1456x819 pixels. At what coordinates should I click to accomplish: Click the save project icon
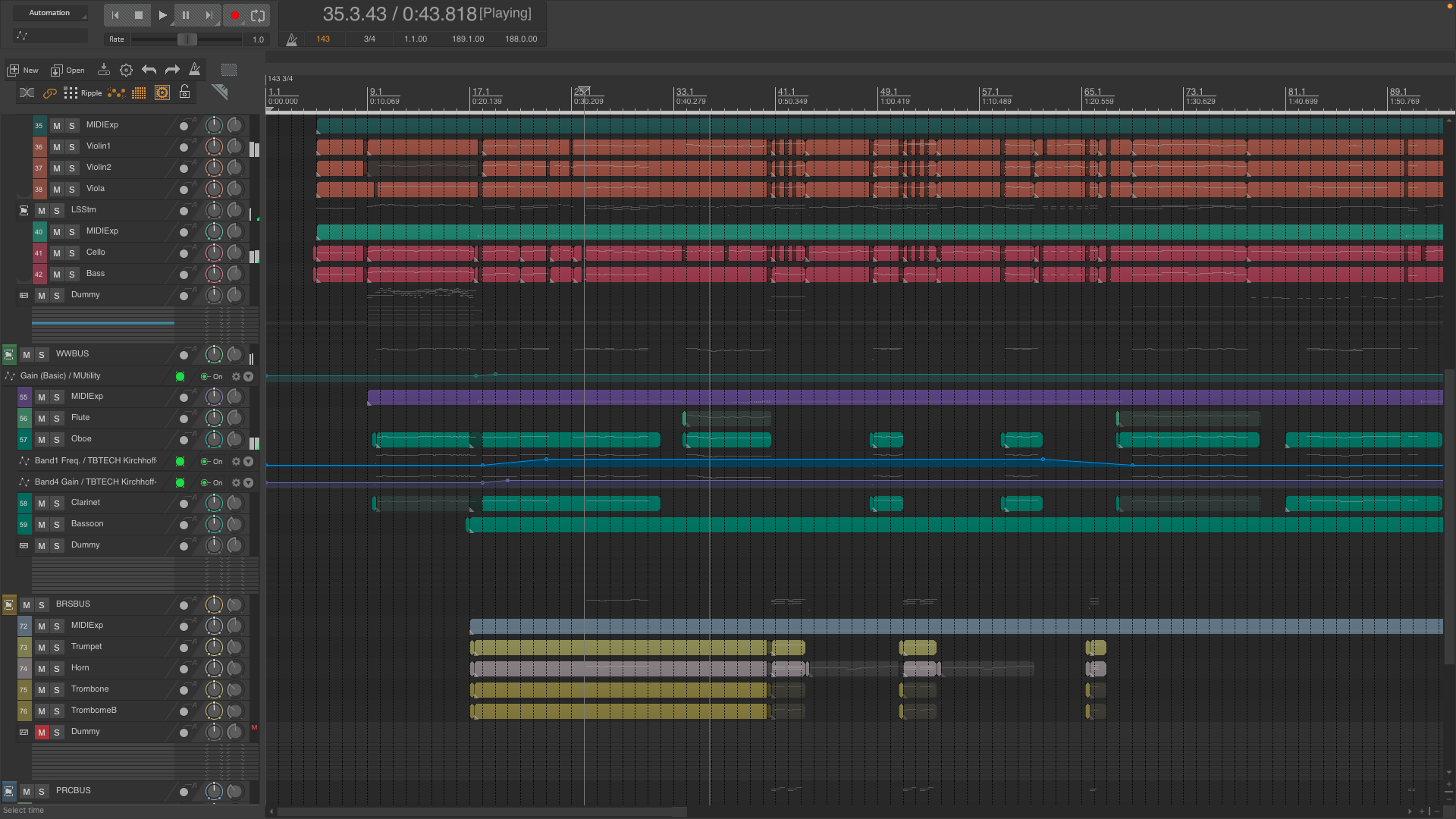click(x=104, y=70)
